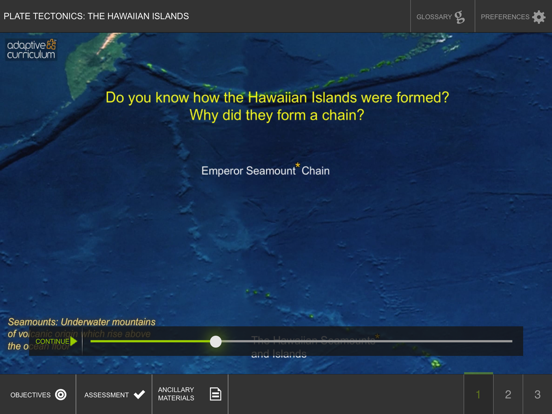Open the Glossary g icon
This screenshot has width=552, height=414.
tap(460, 17)
